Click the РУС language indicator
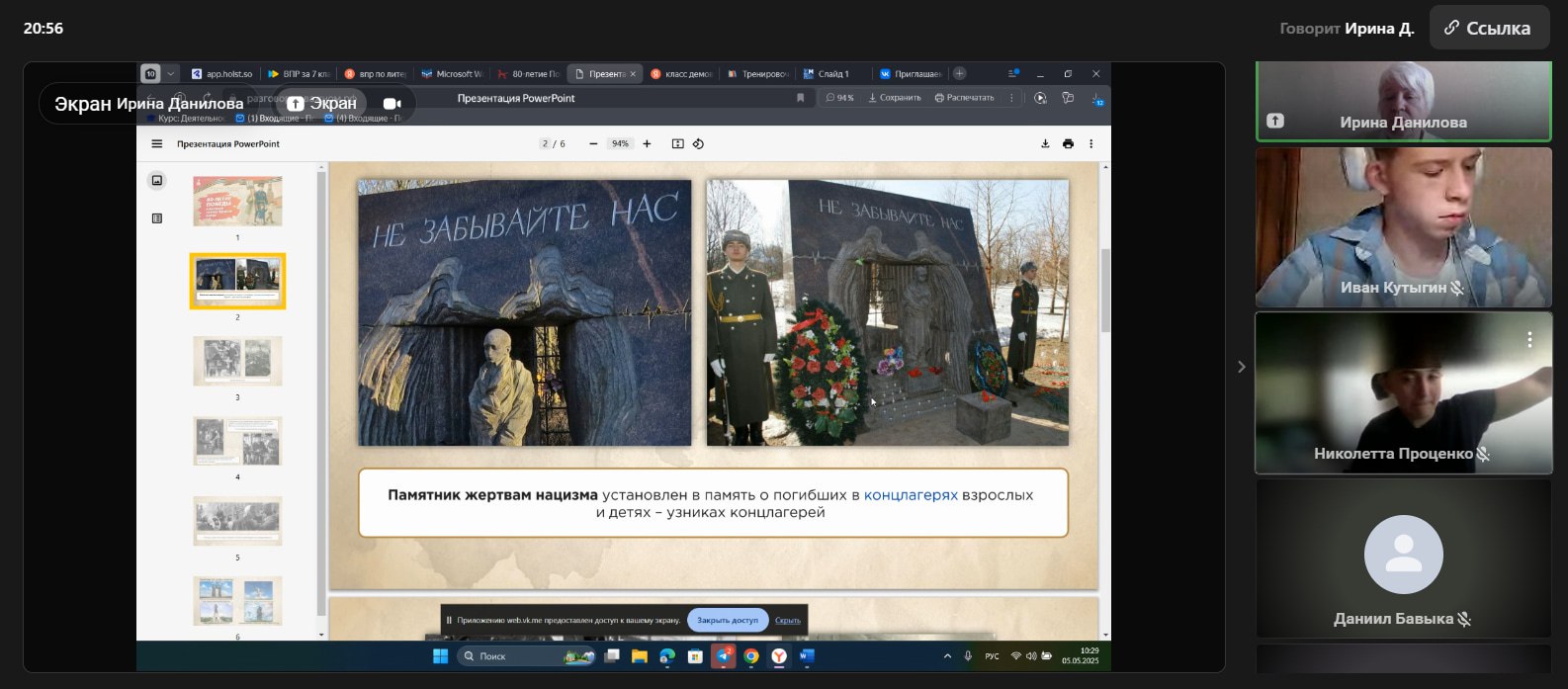 pos(992,656)
